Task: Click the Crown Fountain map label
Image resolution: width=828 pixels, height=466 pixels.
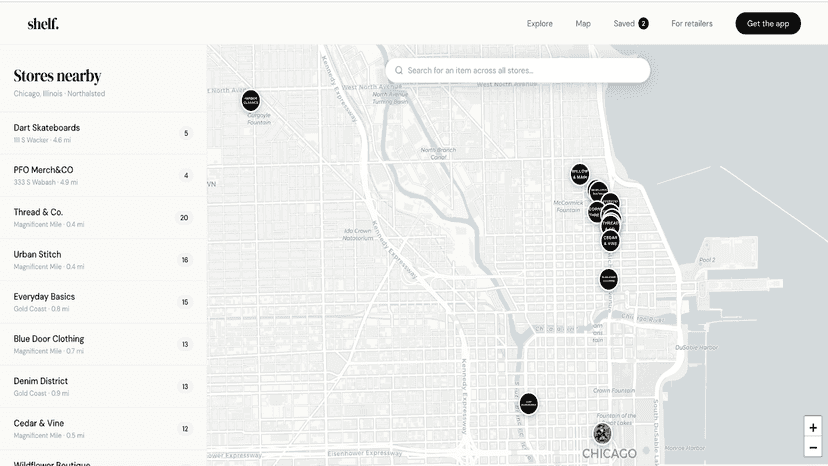Action: tap(614, 390)
